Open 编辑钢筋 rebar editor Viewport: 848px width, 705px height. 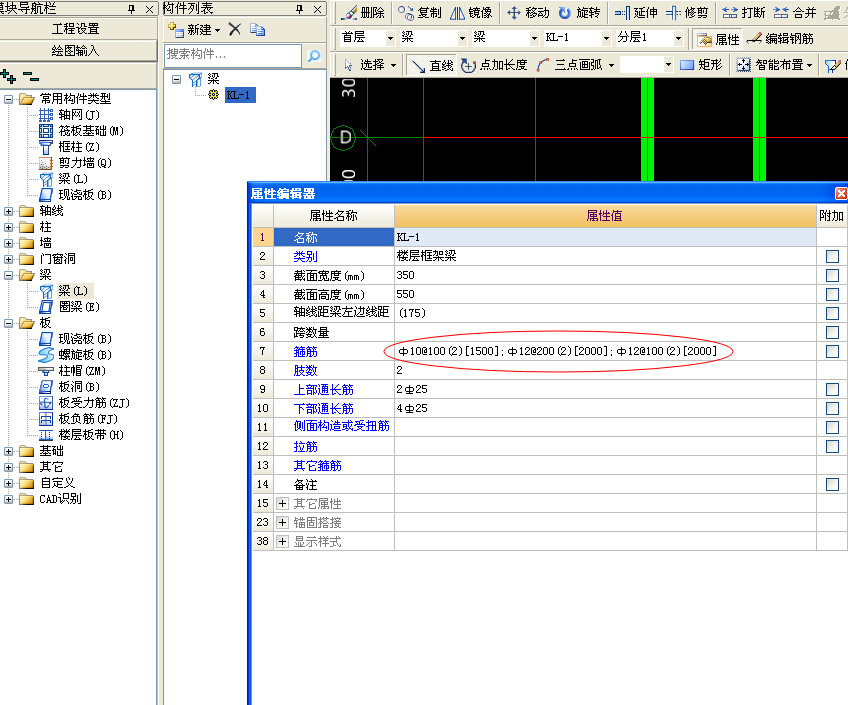point(780,38)
